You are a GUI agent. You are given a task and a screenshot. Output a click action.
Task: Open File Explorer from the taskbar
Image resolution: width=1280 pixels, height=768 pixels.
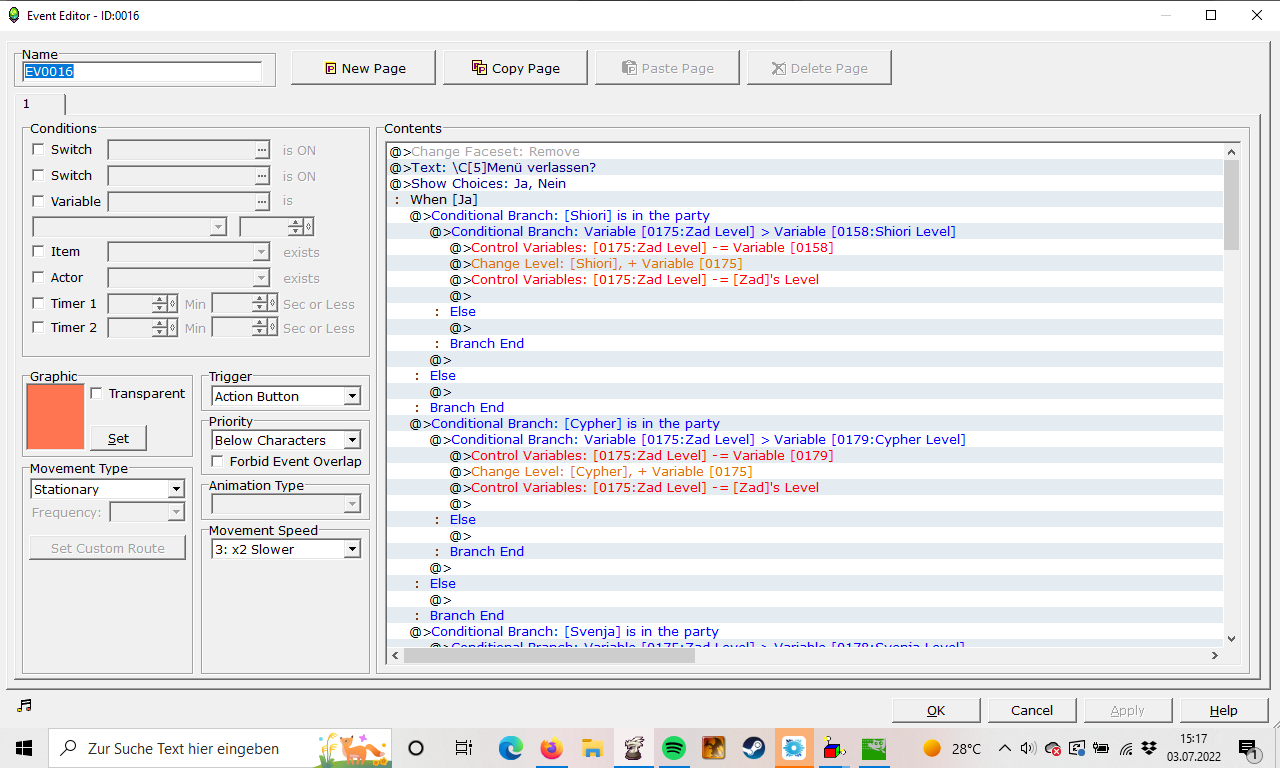pyautogui.click(x=592, y=748)
